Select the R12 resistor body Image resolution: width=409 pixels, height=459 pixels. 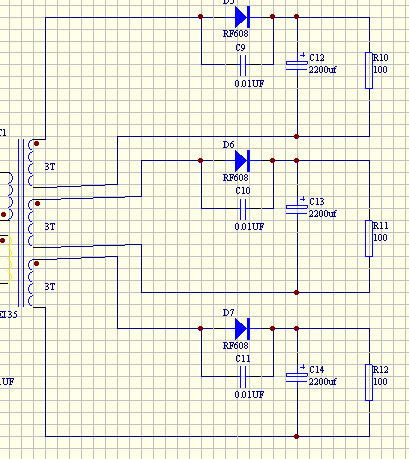tap(369, 382)
